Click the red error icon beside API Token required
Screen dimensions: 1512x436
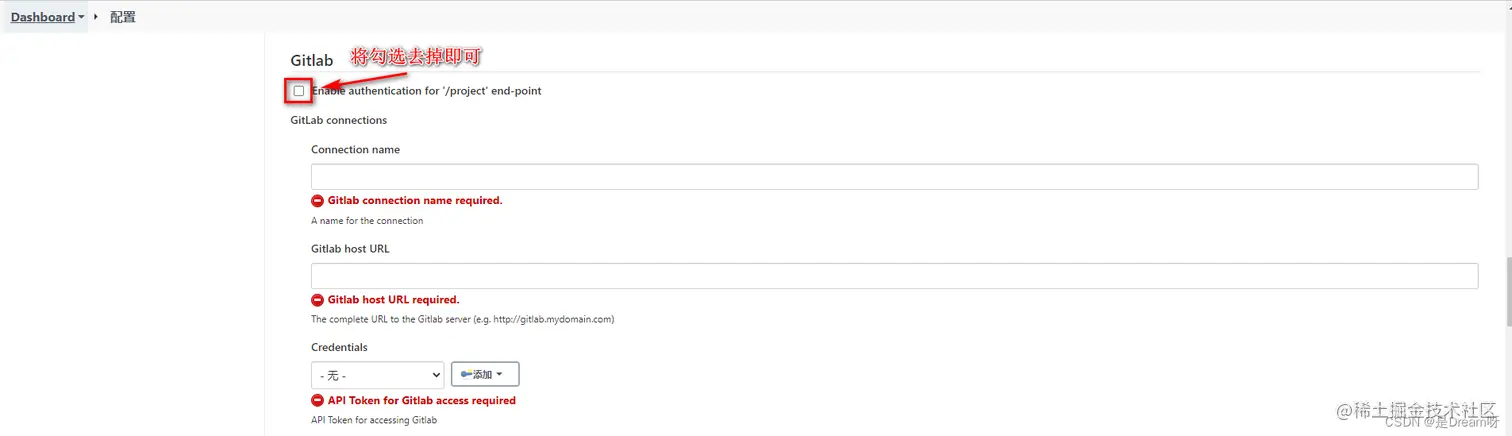318,401
